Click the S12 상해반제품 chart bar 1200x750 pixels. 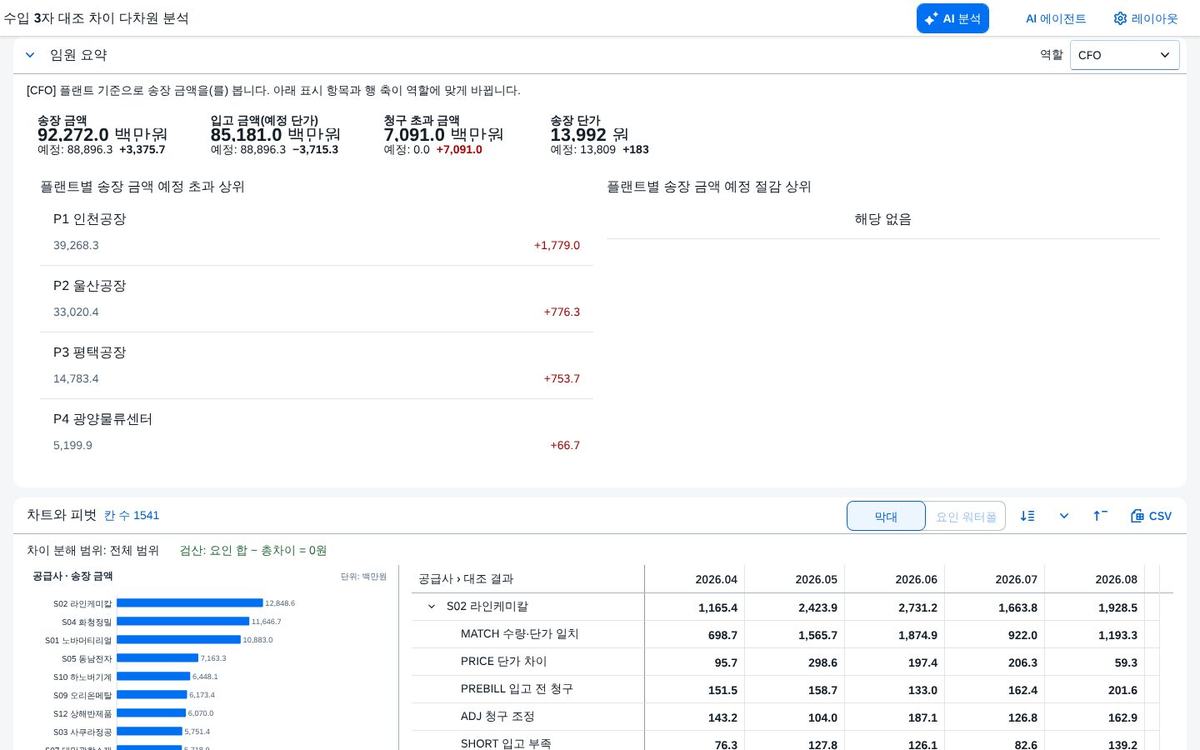tap(151, 713)
